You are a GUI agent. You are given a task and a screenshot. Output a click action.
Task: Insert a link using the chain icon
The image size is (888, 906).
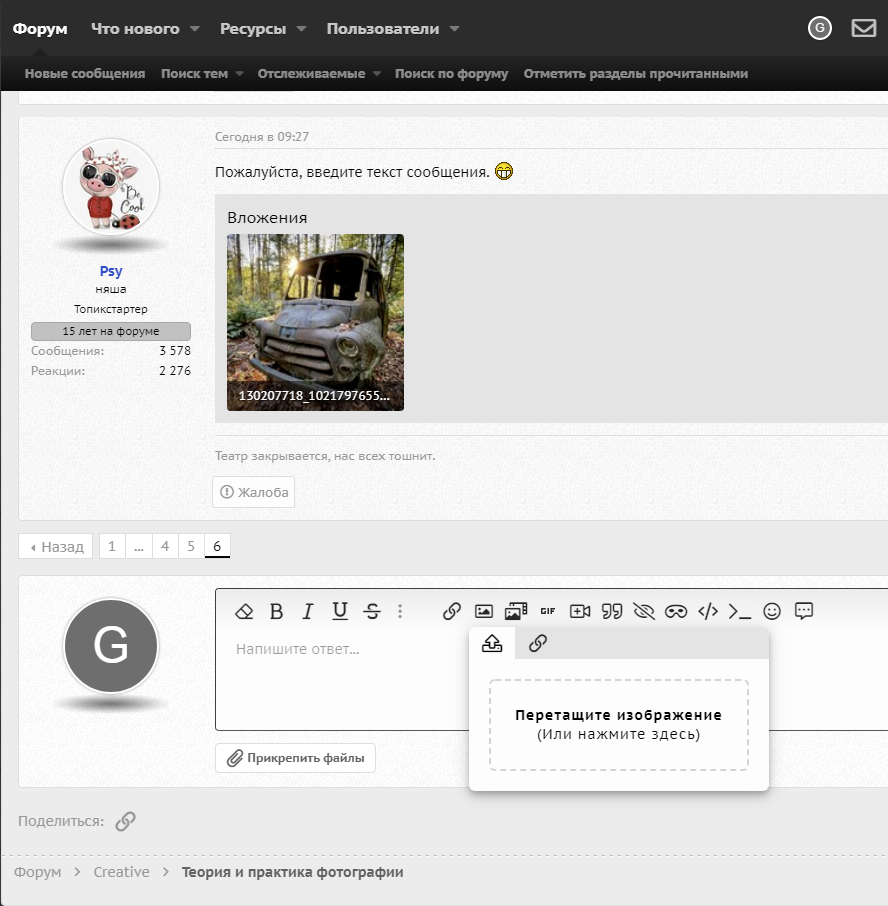tap(452, 611)
